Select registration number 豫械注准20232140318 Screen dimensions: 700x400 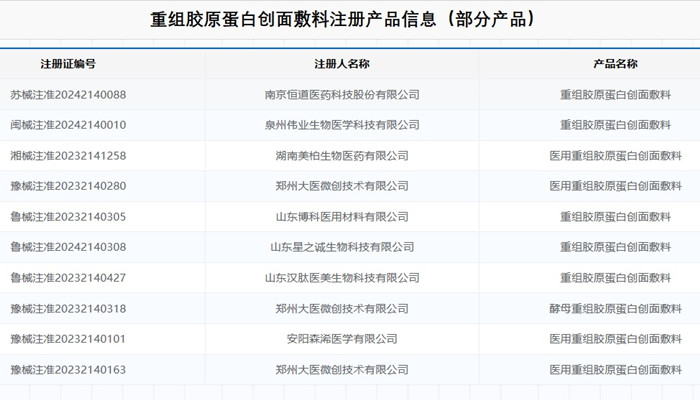tap(68, 309)
